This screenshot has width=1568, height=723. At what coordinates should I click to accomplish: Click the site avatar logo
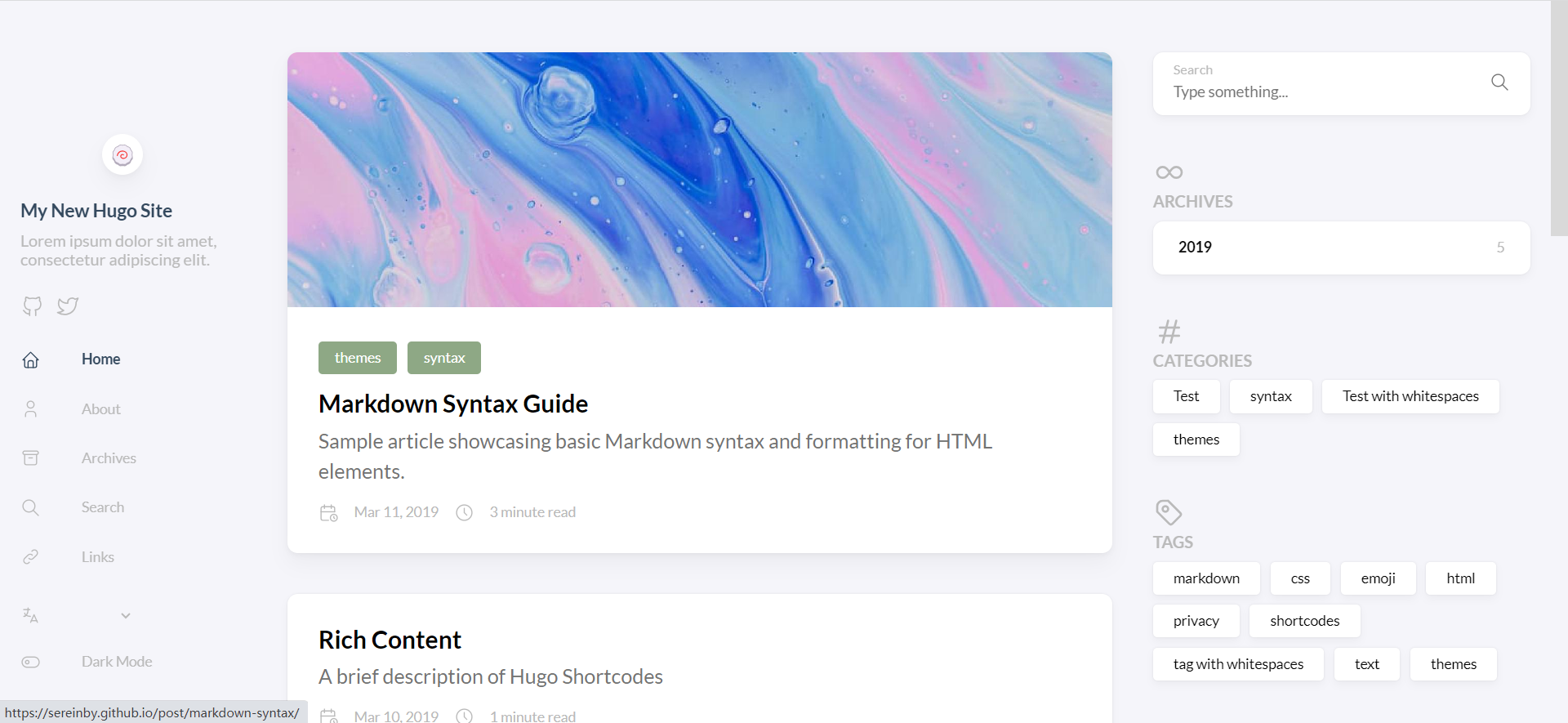point(122,155)
